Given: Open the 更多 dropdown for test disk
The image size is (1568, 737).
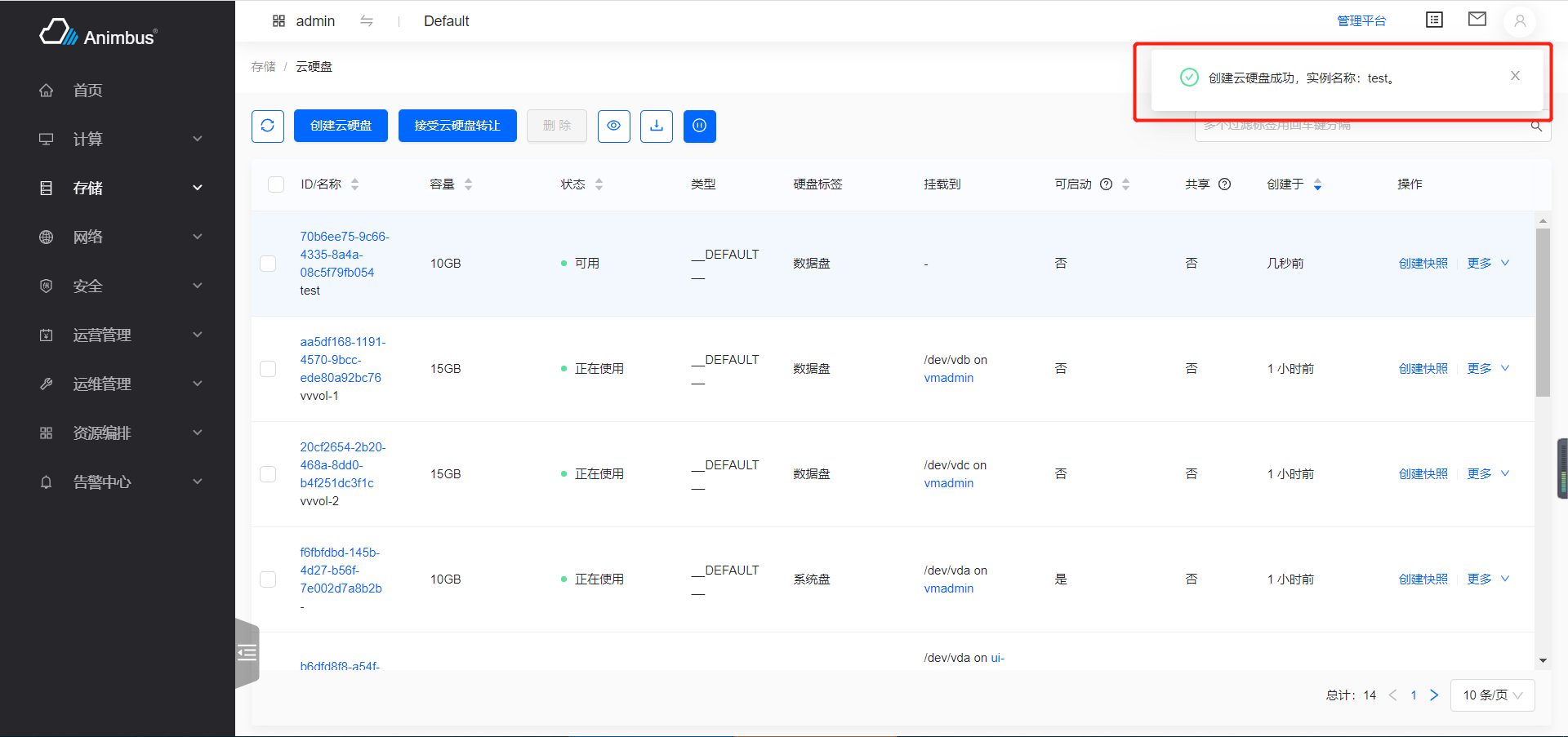Looking at the screenshot, I should pyautogui.click(x=1488, y=264).
